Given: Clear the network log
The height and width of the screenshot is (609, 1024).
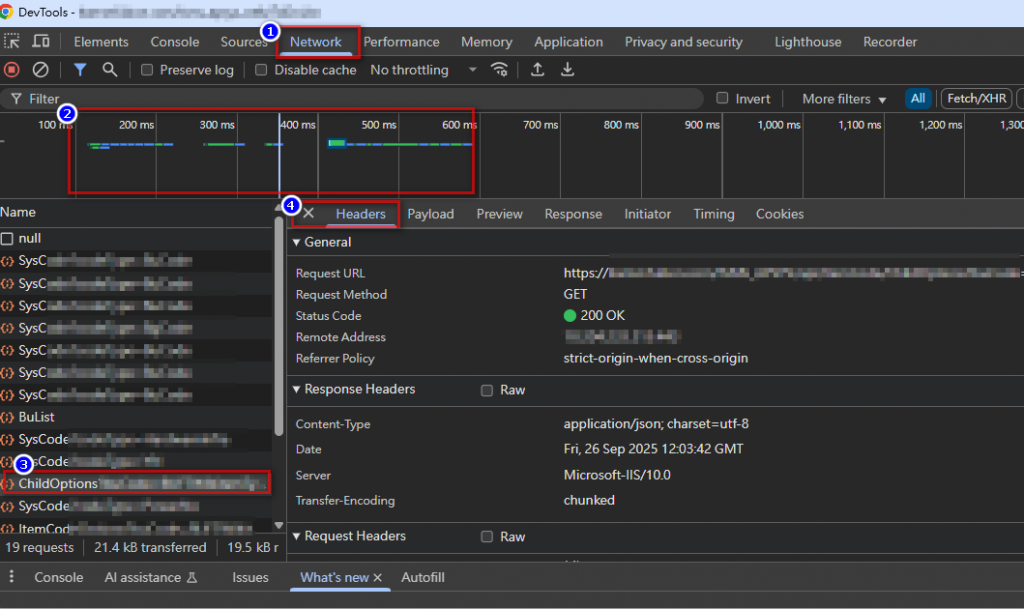Looking at the screenshot, I should tap(40, 70).
